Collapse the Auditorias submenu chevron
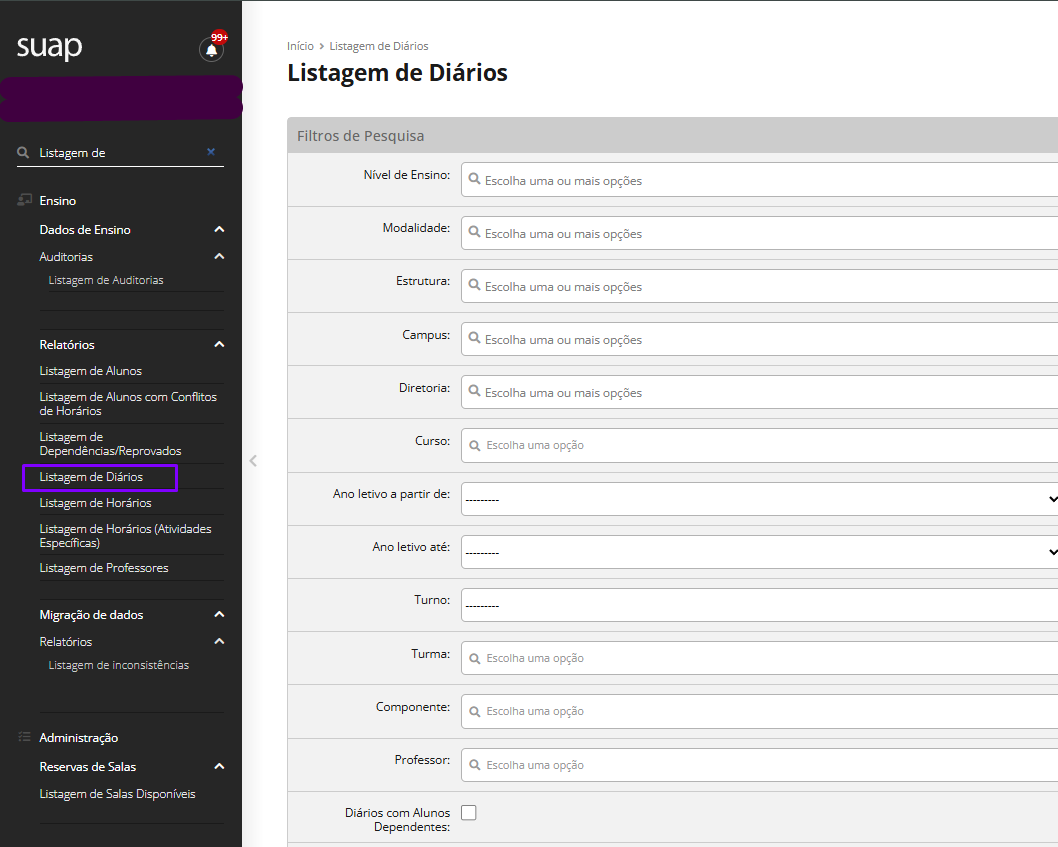This screenshot has height=847, width=1058. click(x=219, y=256)
